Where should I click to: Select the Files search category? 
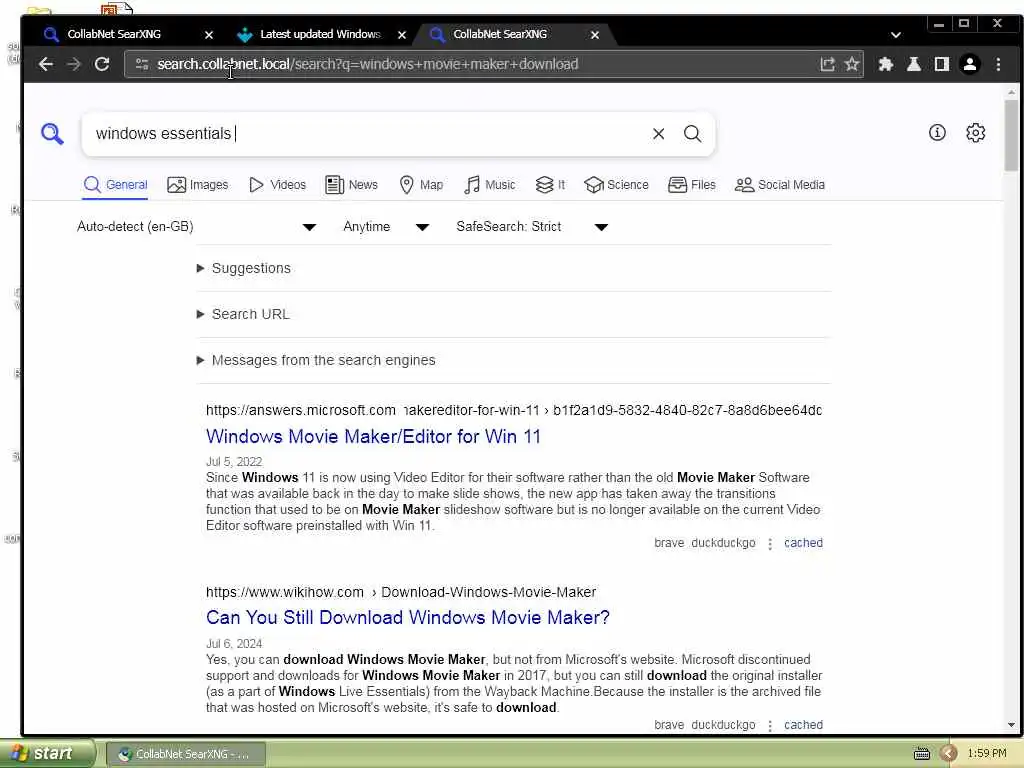coord(692,185)
